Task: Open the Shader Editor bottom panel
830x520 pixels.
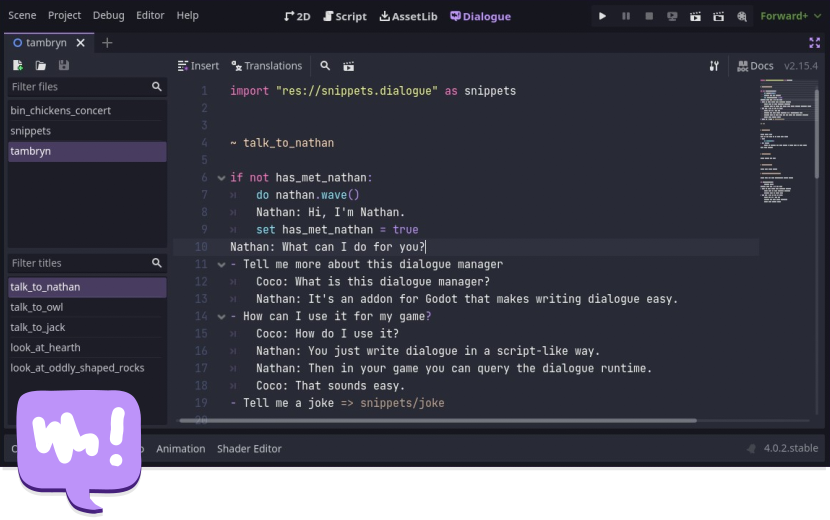Action: coord(249,449)
